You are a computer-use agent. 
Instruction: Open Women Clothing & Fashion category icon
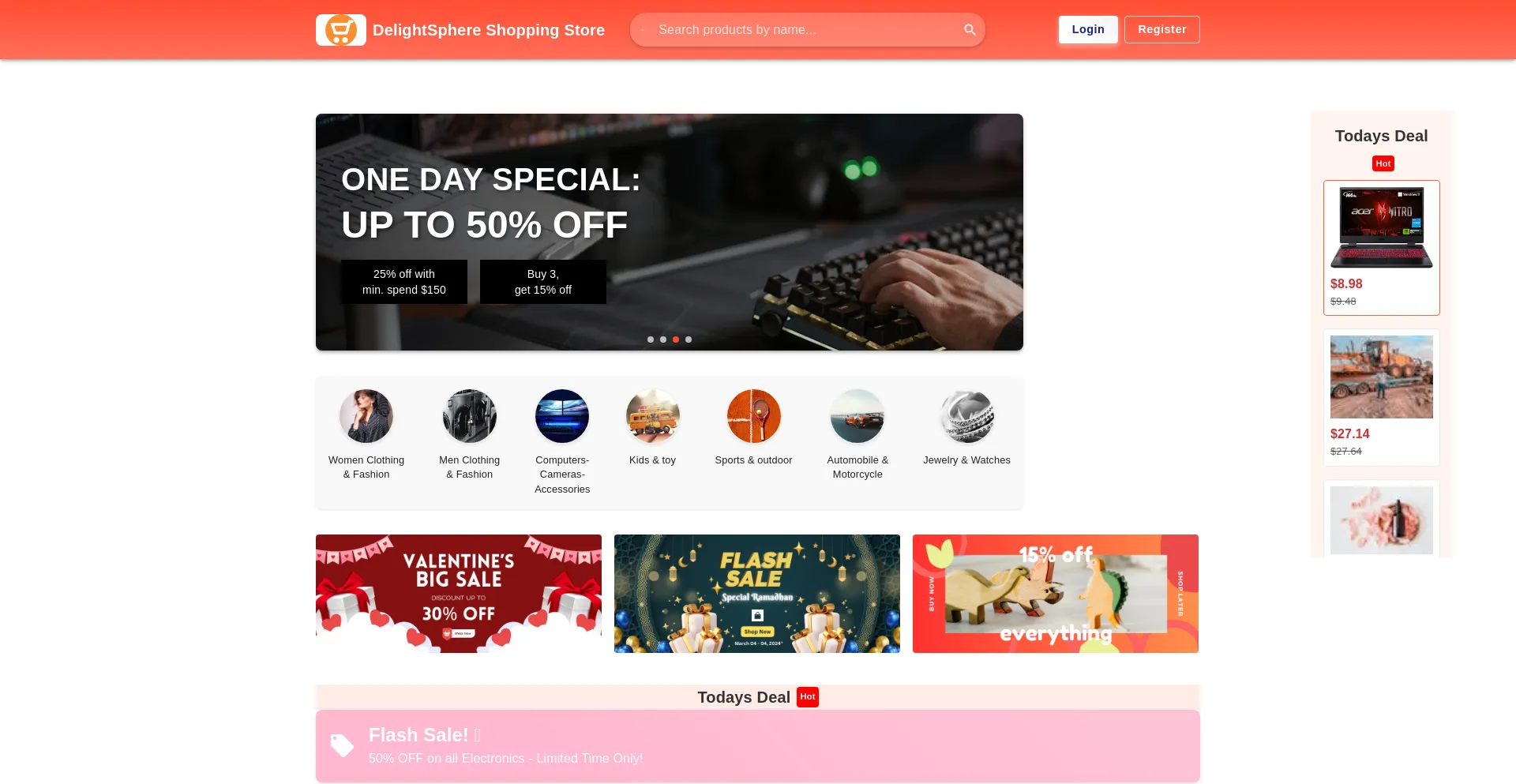point(366,416)
